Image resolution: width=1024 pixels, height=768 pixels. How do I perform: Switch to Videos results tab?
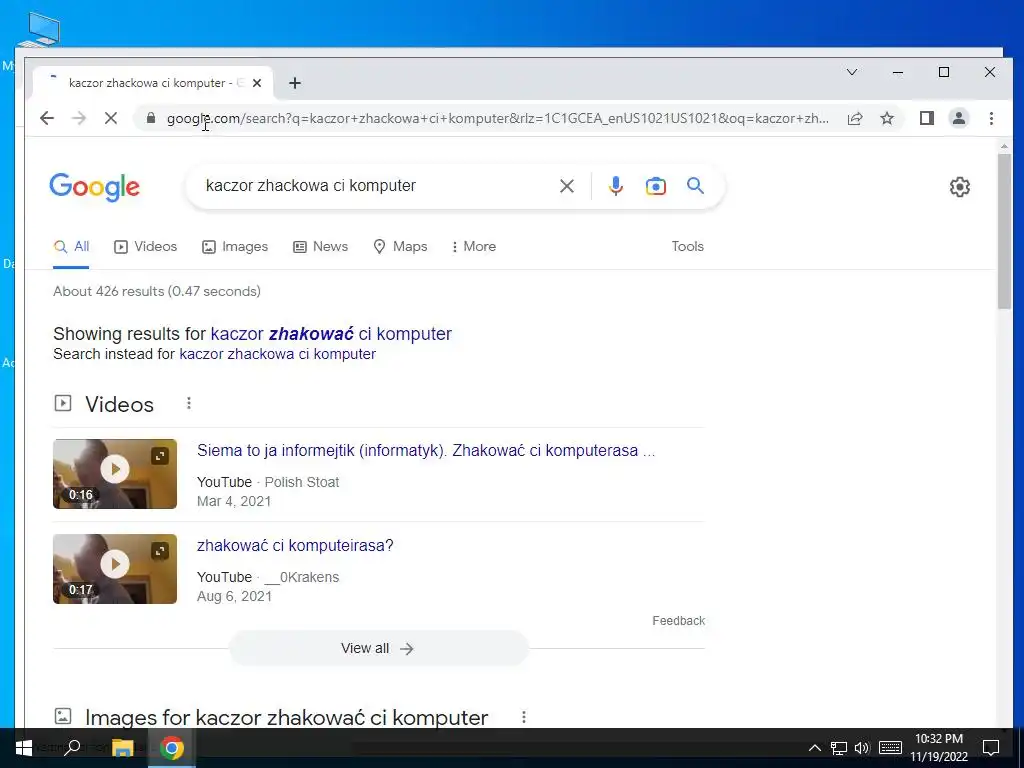click(x=146, y=247)
